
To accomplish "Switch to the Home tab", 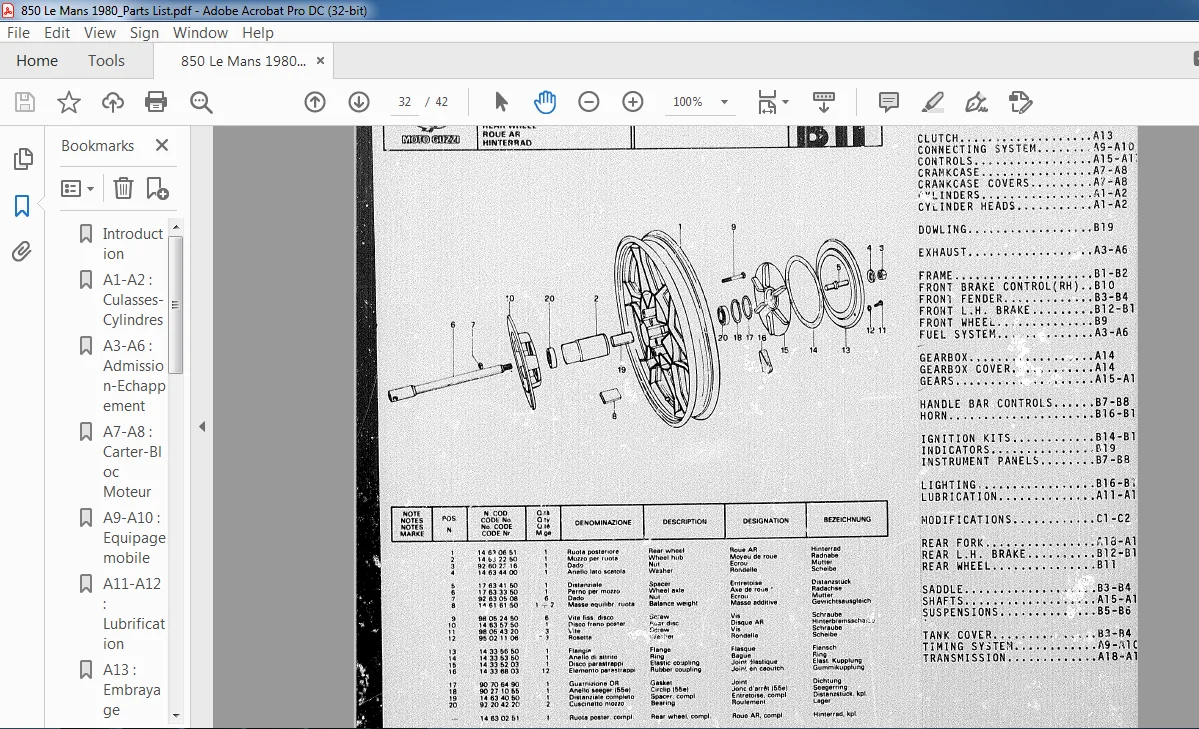I will pyautogui.click(x=37, y=60).
